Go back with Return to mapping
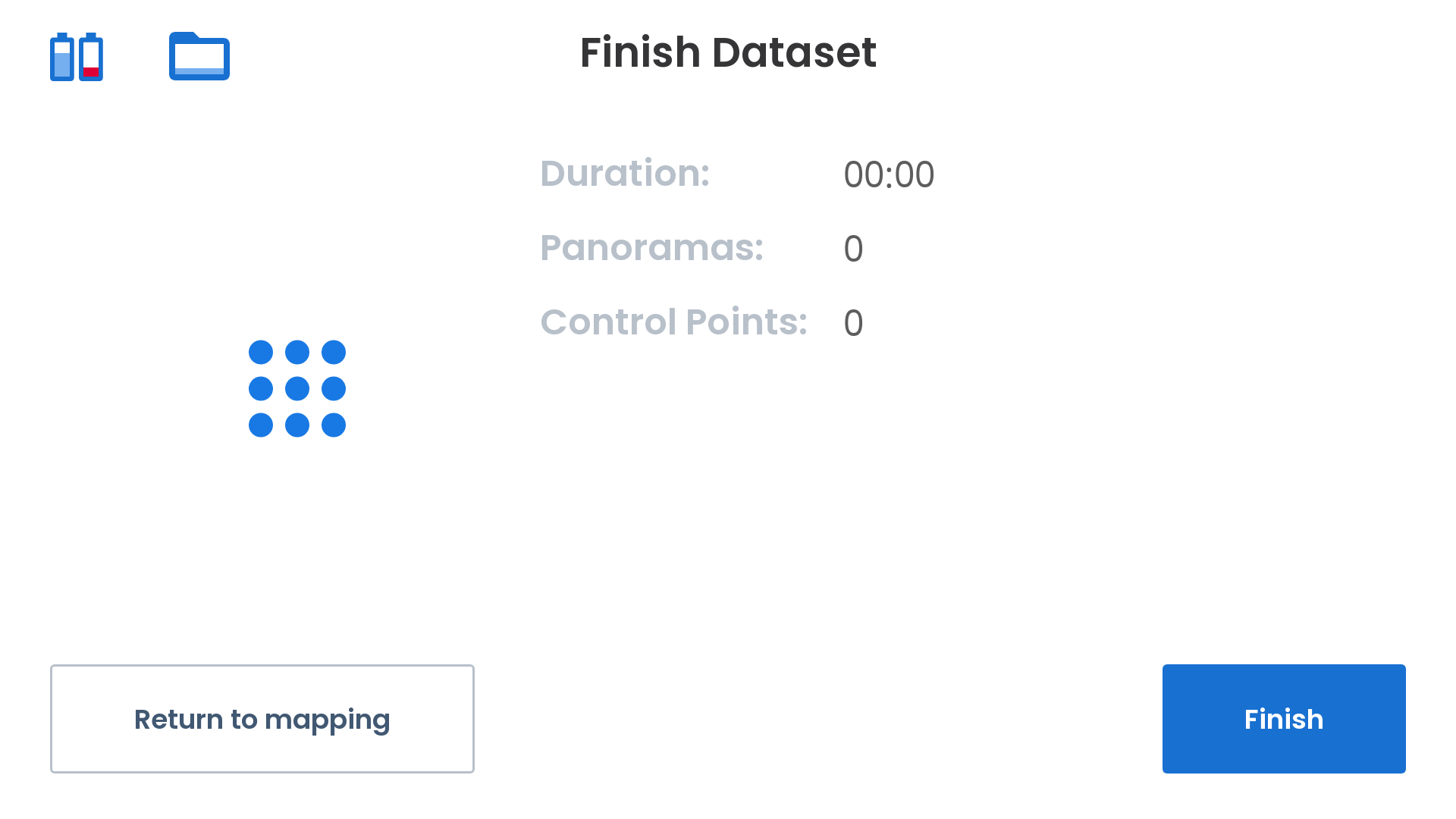This screenshot has height=819, width=1456. pyautogui.click(x=262, y=719)
